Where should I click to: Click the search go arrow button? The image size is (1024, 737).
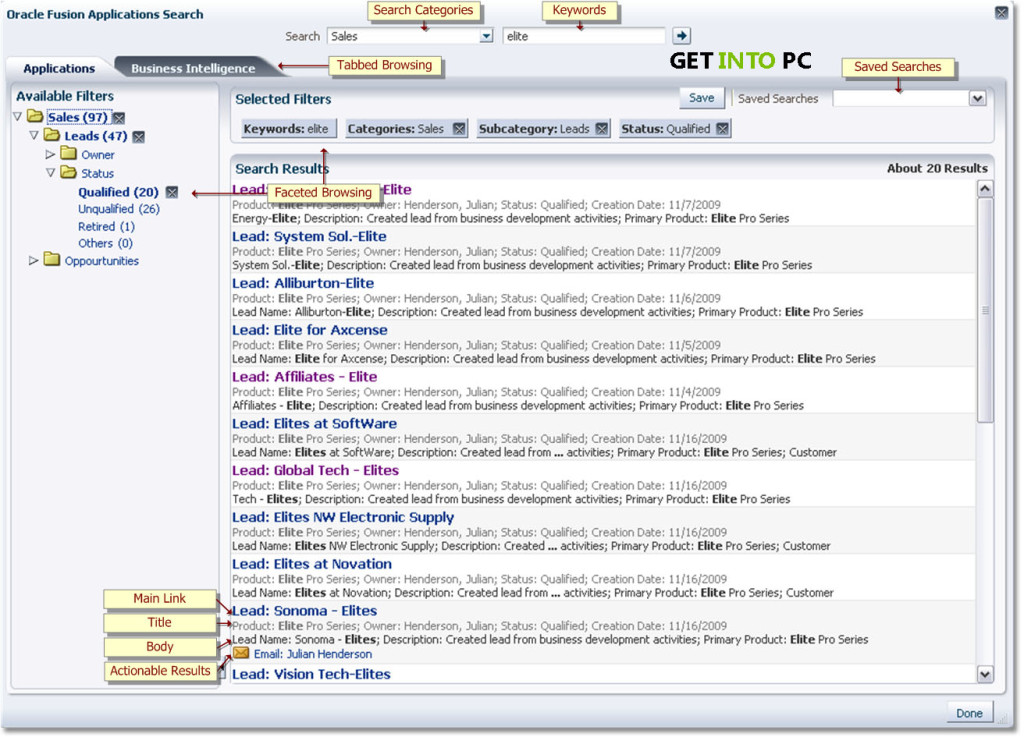pos(681,36)
